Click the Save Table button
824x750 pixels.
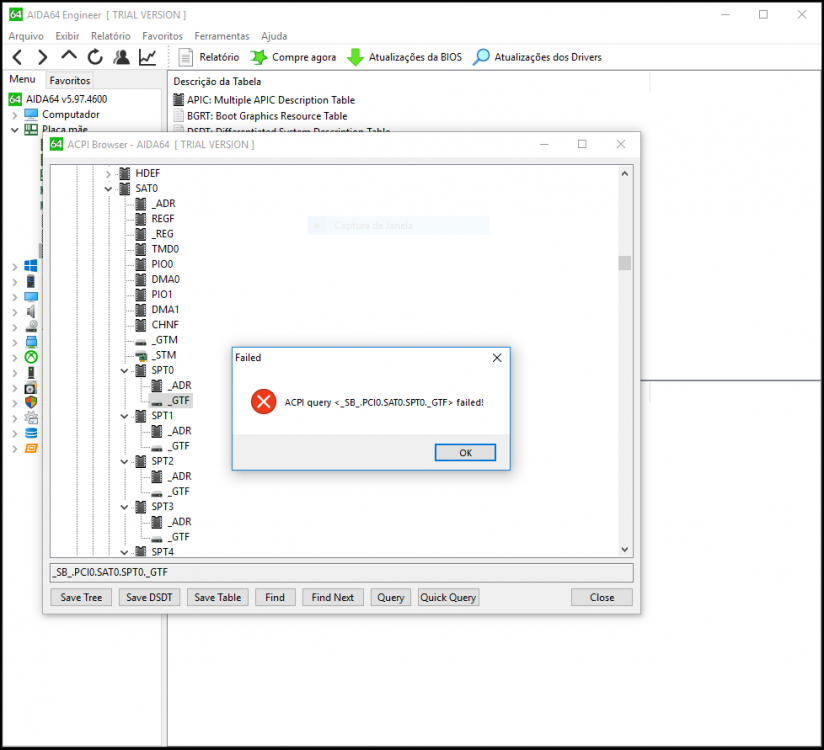(218, 597)
